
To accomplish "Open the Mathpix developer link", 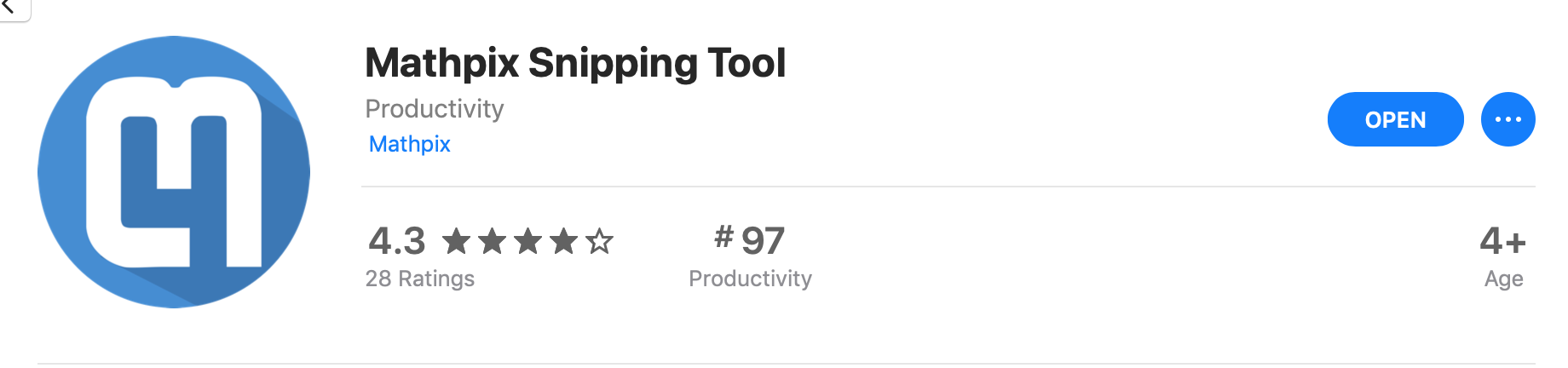I will (x=409, y=144).
